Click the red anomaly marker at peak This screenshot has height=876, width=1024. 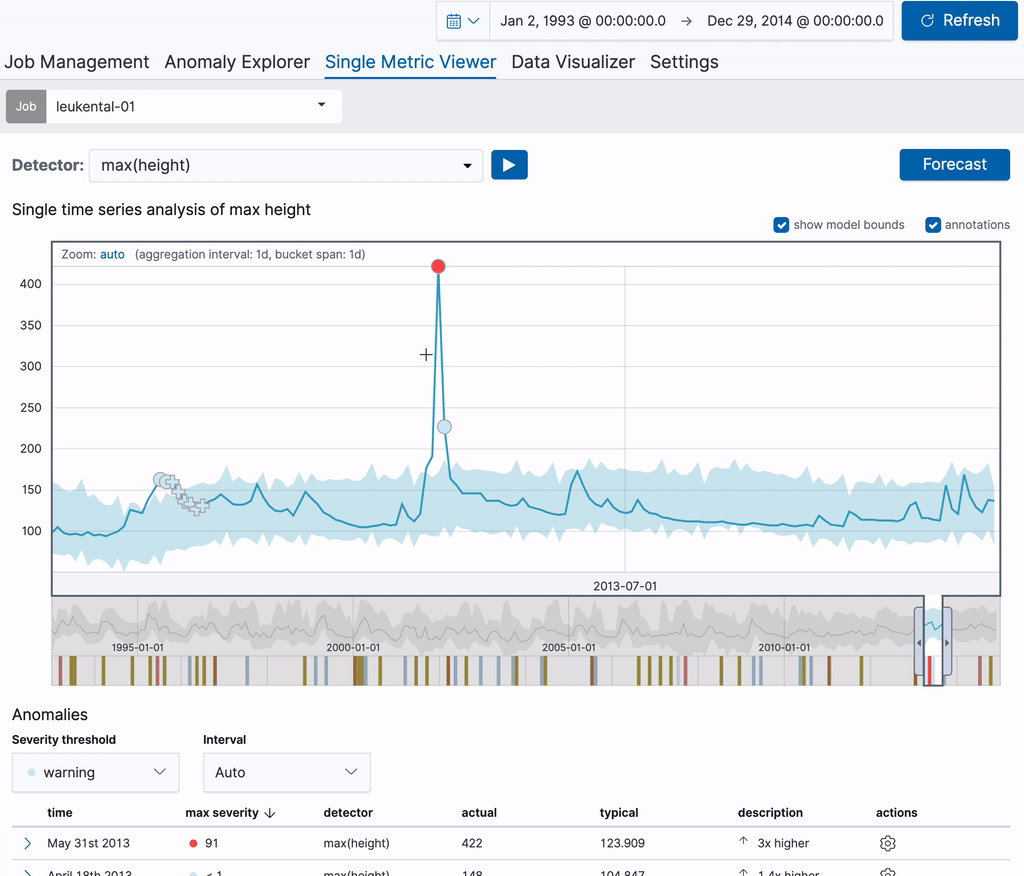(438, 266)
